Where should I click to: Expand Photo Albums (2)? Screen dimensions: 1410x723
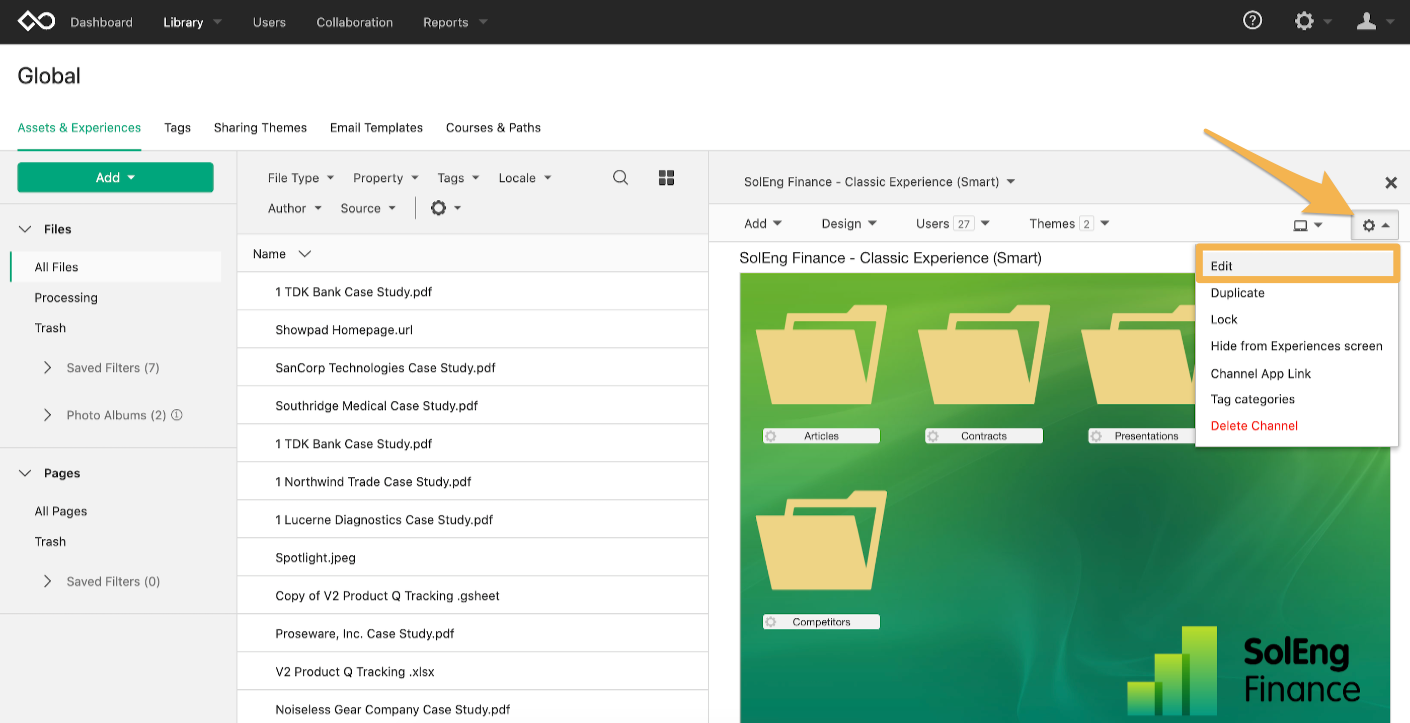(47, 415)
